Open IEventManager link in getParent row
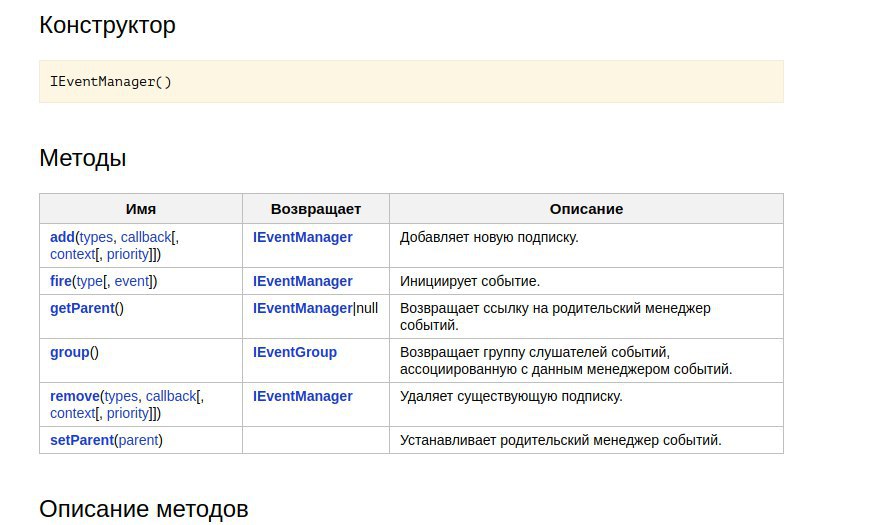 (x=303, y=309)
